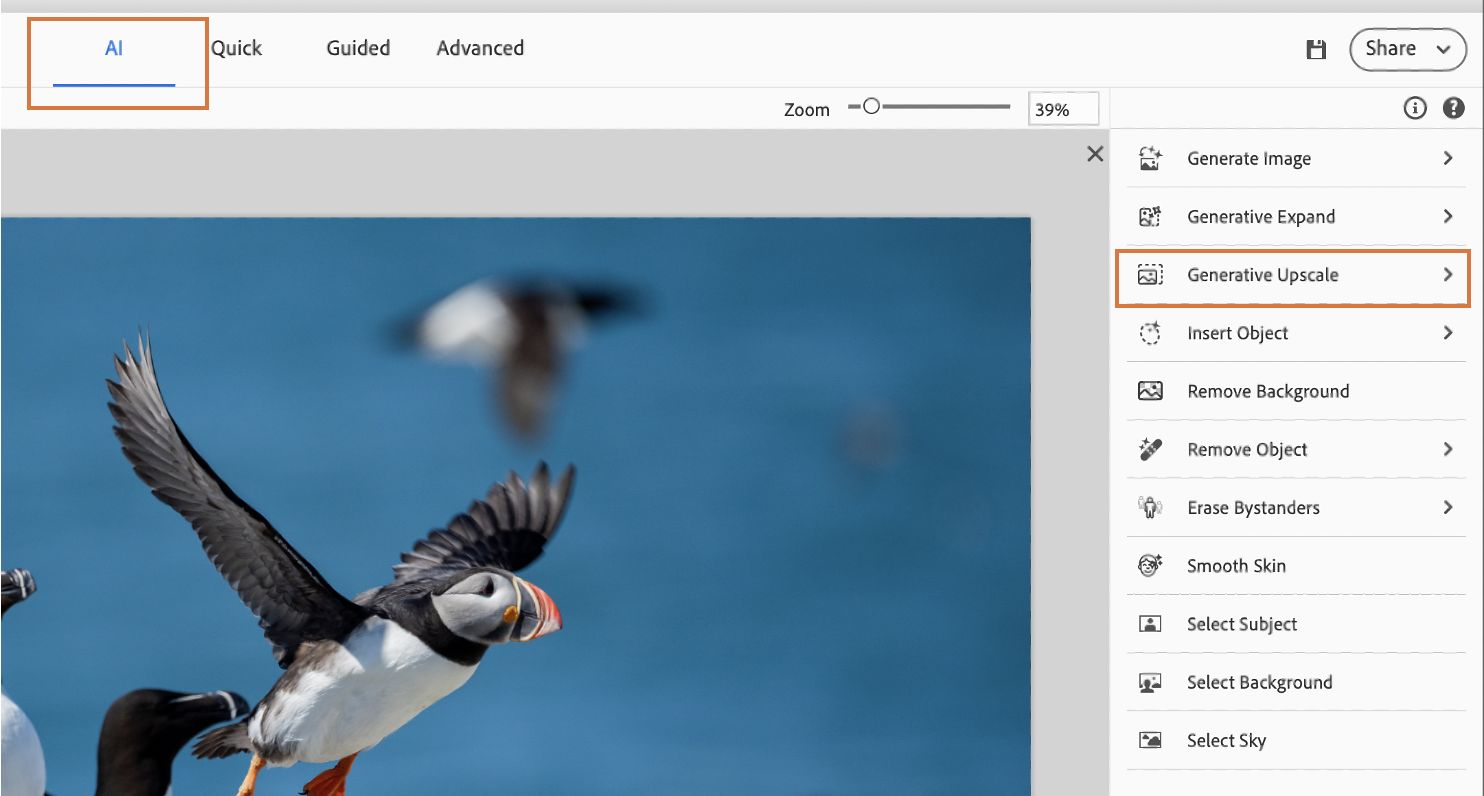Click the Erase Bystanders icon

point(1150,507)
